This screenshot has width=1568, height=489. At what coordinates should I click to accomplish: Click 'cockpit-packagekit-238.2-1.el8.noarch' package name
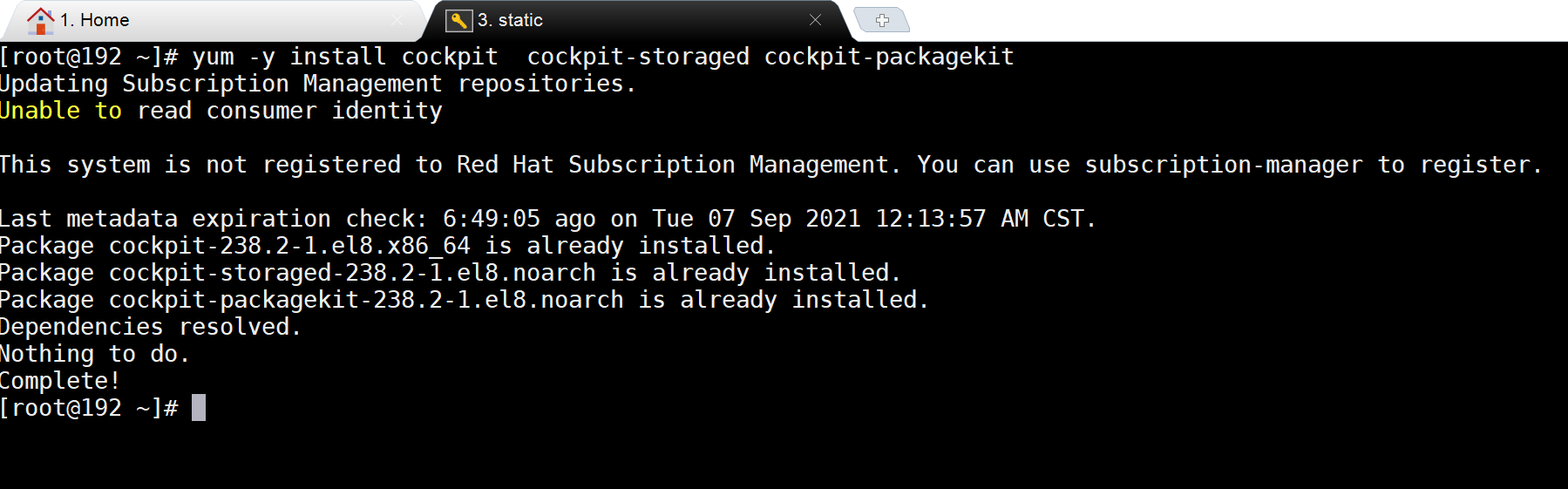point(366,300)
